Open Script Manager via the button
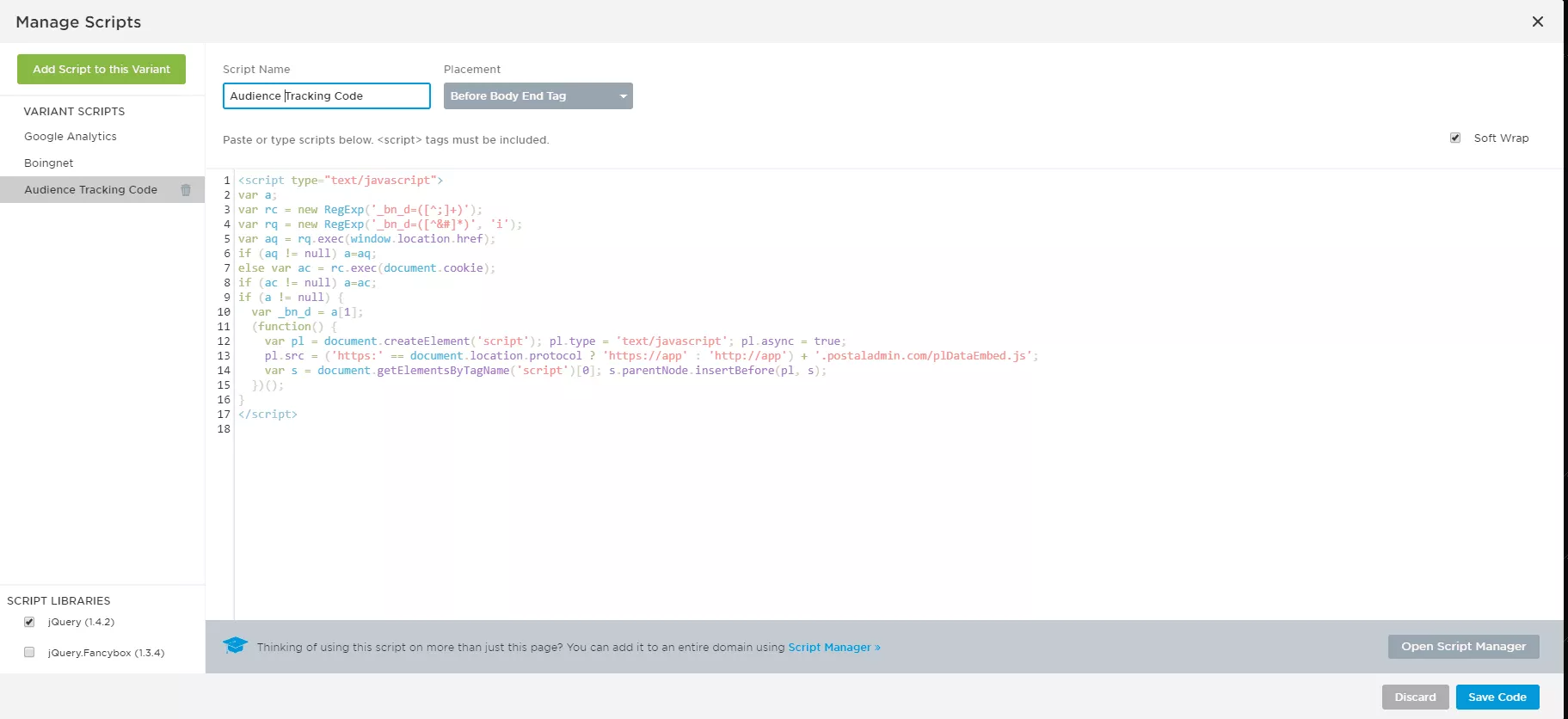Image resolution: width=1568 pixels, height=719 pixels. pyautogui.click(x=1464, y=647)
